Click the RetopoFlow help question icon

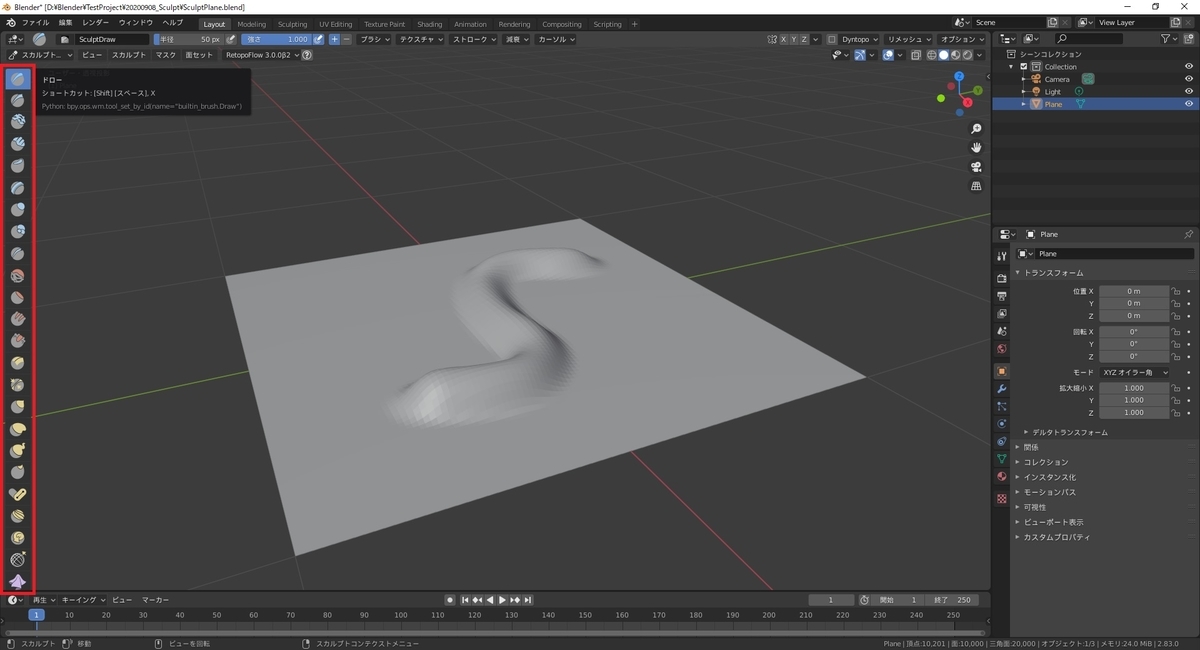coord(307,55)
